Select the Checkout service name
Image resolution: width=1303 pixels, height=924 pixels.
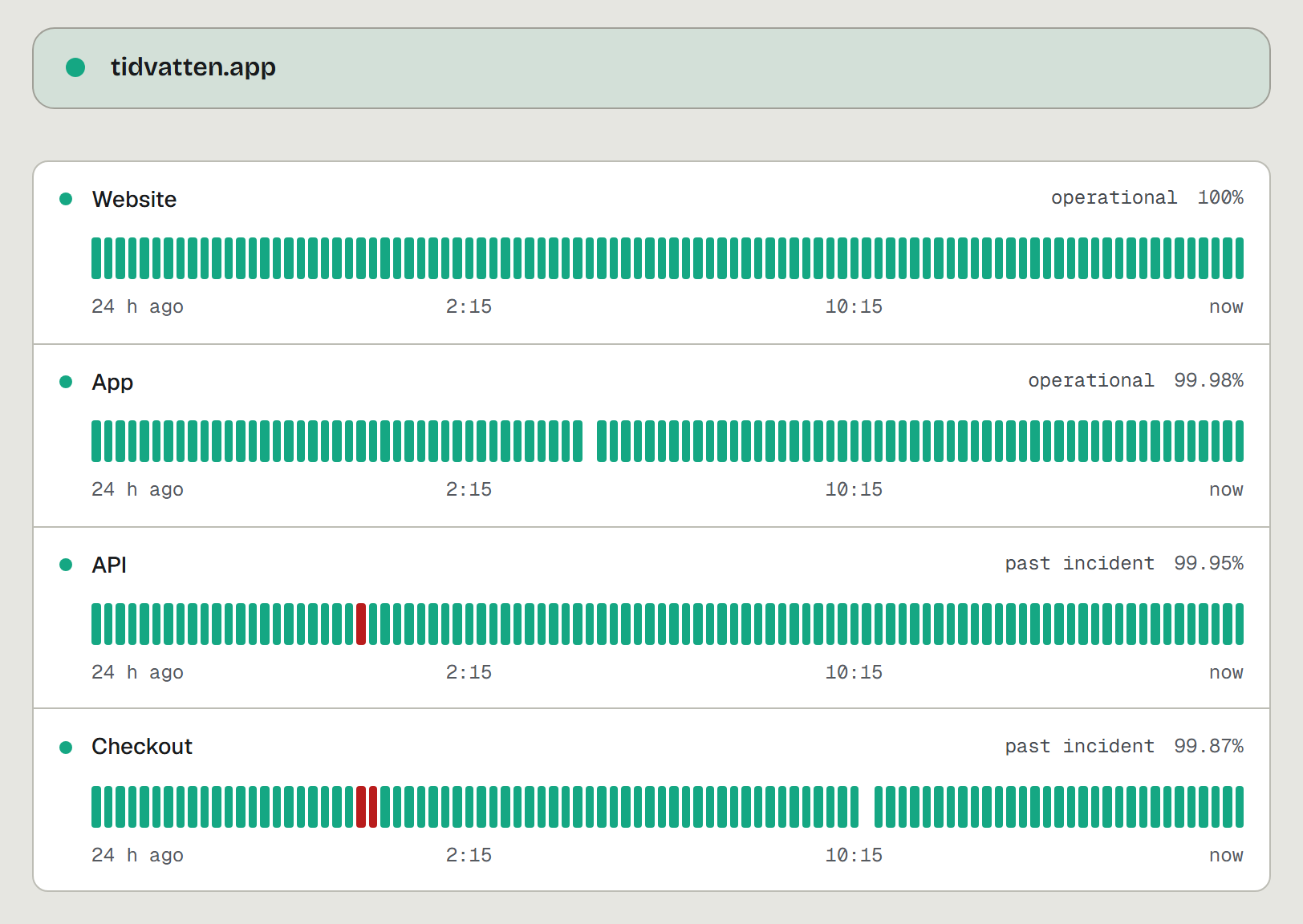coord(142,747)
